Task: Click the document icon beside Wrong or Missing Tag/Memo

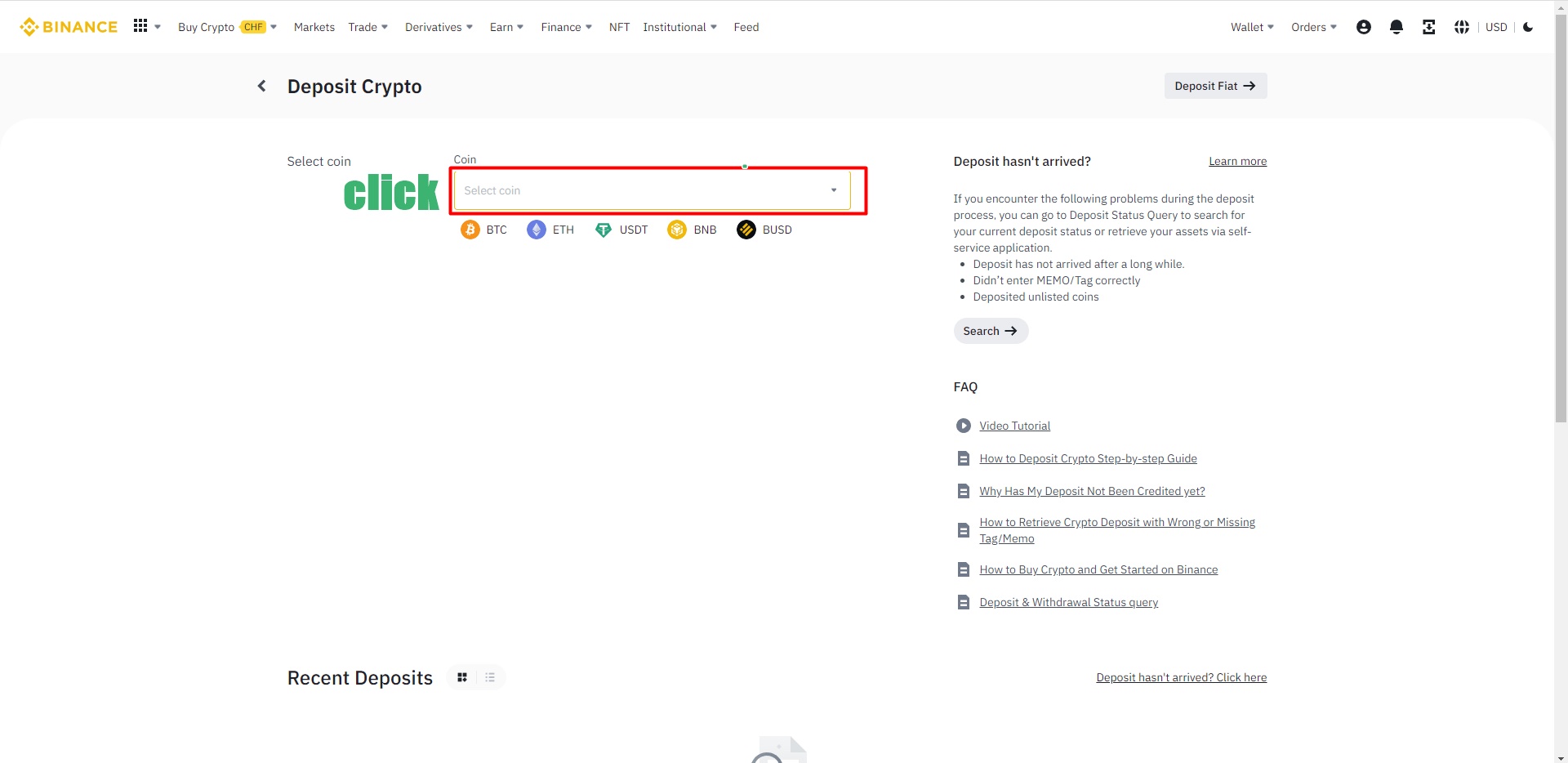Action: (x=964, y=530)
